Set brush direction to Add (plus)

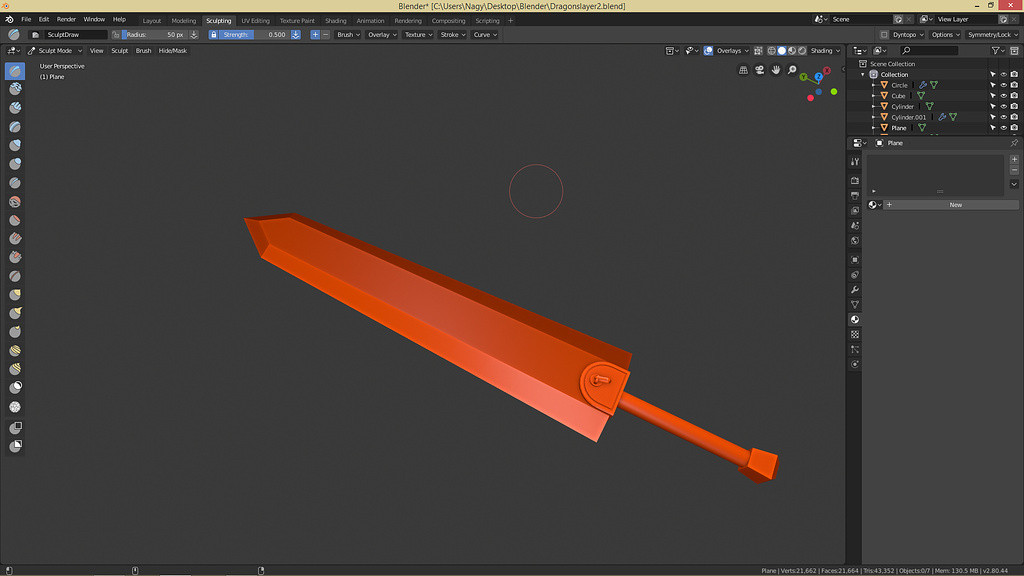pos(315,35)
